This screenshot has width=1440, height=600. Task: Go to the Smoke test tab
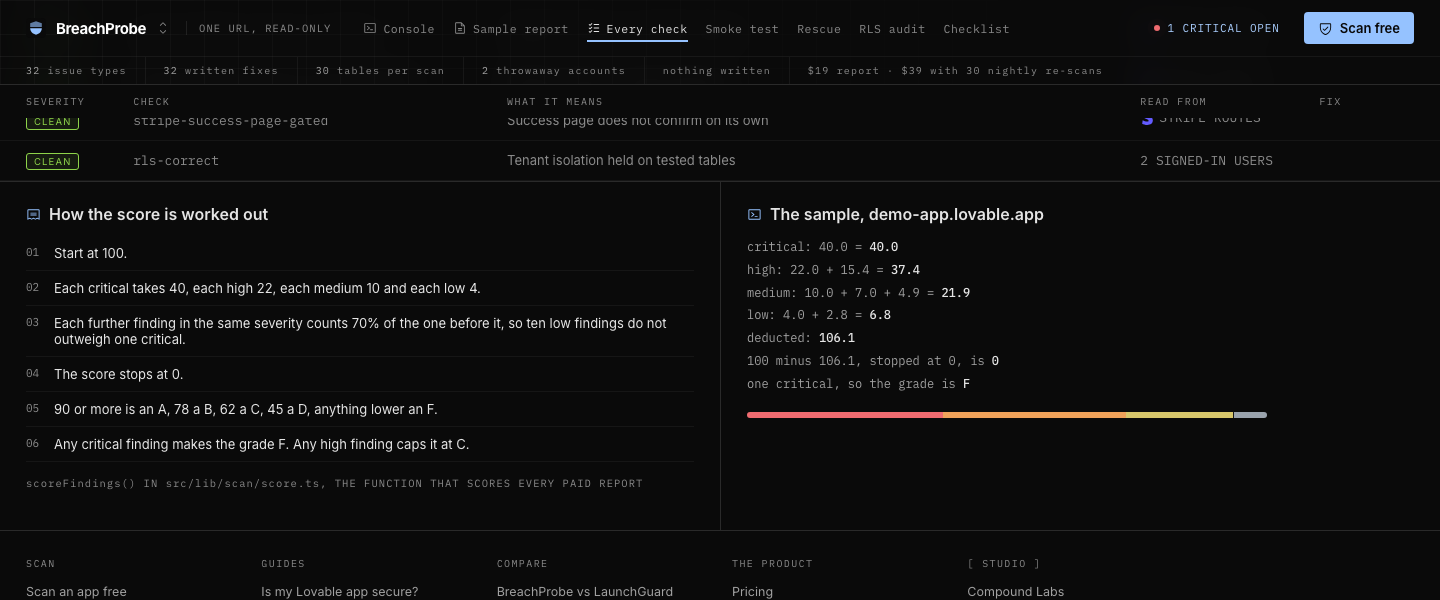742,29
